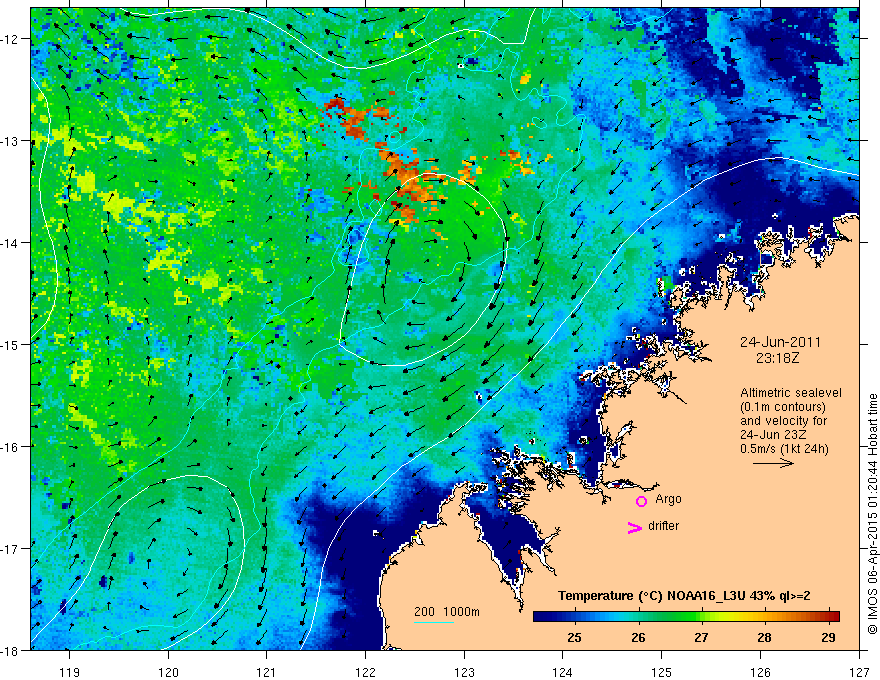This screenshot has height=680, width=880.
Task: Click the 0.5m/s velocity scale arrow
Action: [773, 463]
